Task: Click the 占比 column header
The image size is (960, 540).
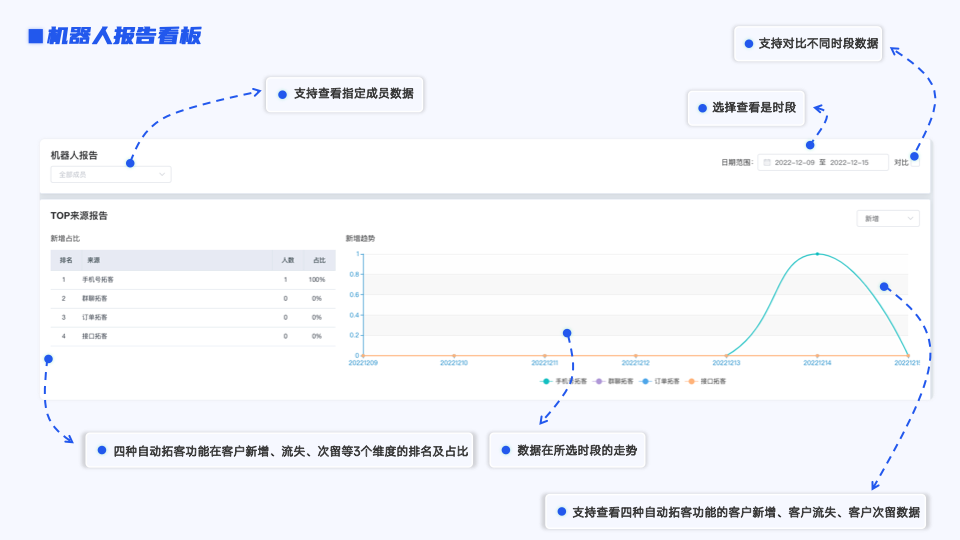Action: click(x=316, y=260)
